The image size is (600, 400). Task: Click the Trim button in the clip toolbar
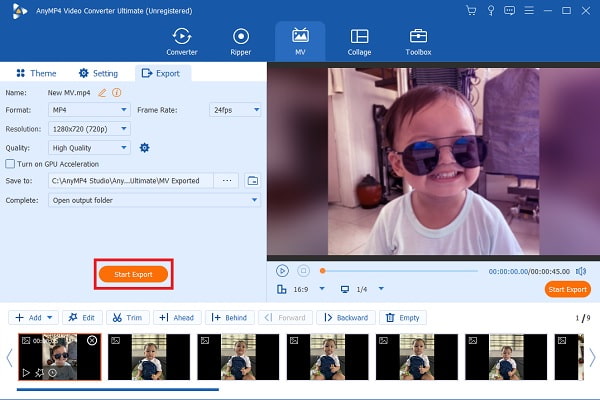point(130,317)
